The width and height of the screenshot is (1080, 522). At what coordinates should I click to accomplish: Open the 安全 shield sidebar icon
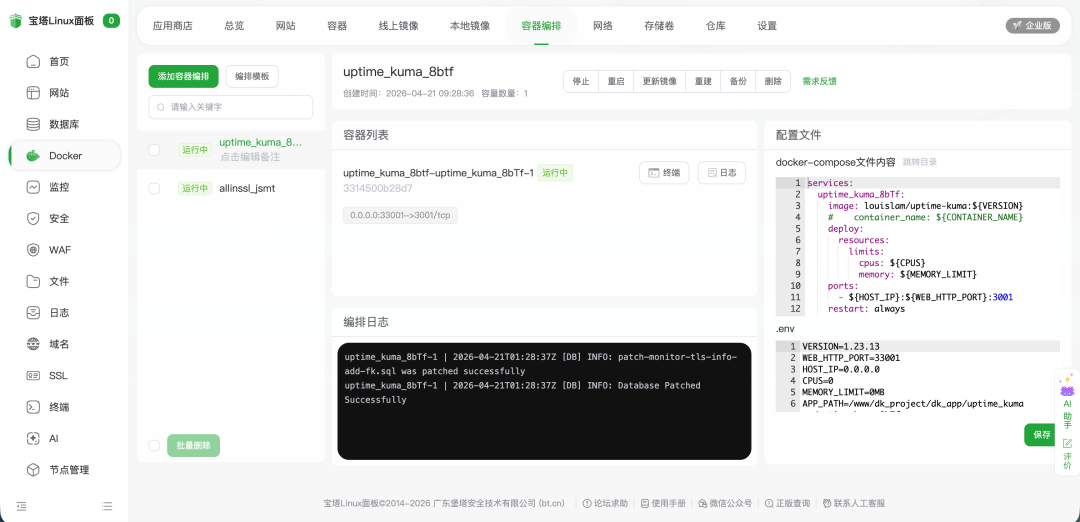(x=33, y=219)
